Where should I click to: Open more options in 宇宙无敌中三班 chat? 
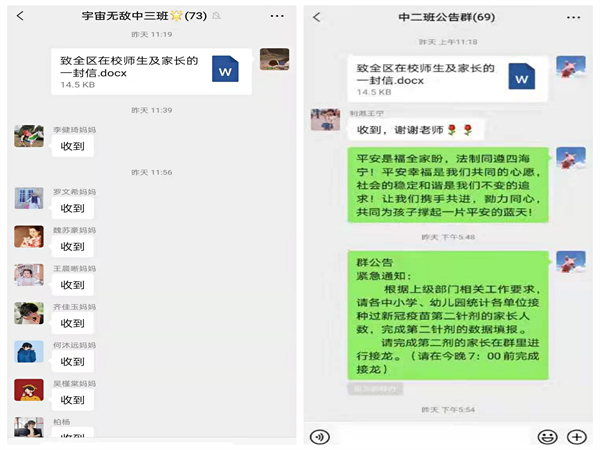click(x=277, y=16)
